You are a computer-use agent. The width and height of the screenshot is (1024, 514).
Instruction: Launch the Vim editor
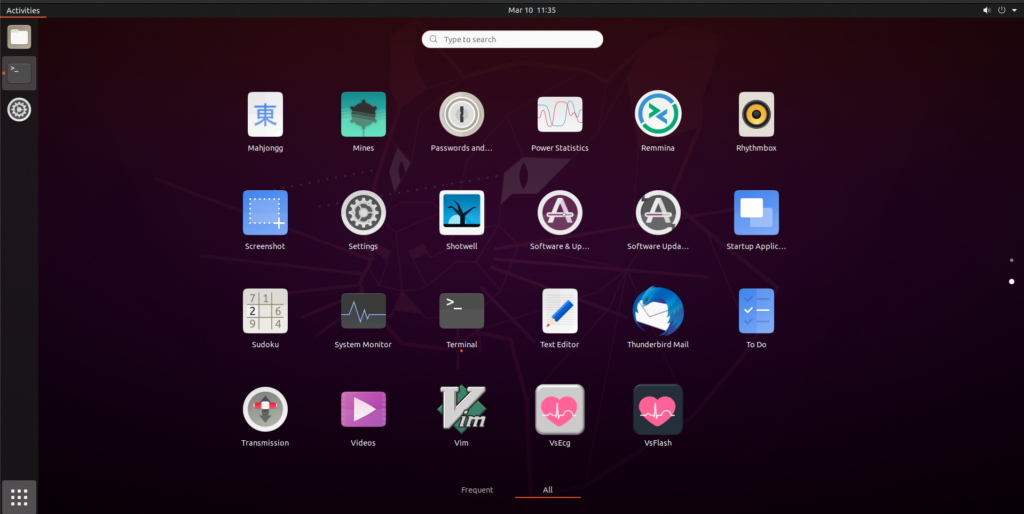(x=462, y=409)
